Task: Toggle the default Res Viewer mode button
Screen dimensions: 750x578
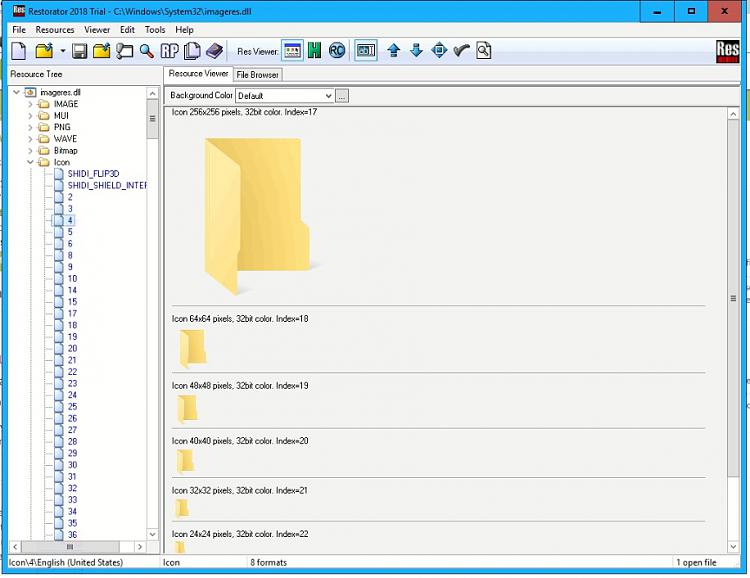Action: pyautogui.click(x=292, y=51)
